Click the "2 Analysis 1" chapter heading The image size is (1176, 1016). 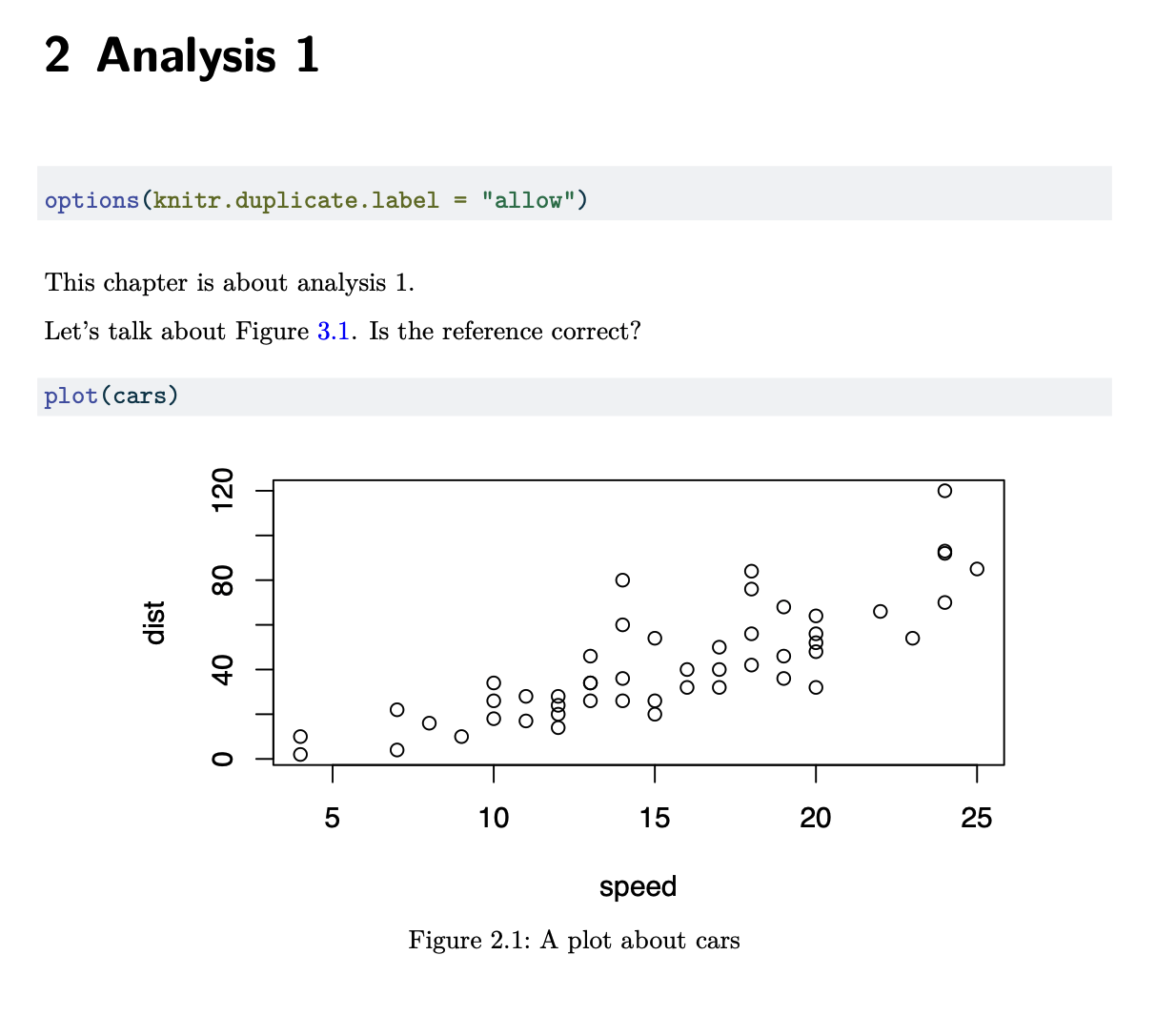[181, 55]
